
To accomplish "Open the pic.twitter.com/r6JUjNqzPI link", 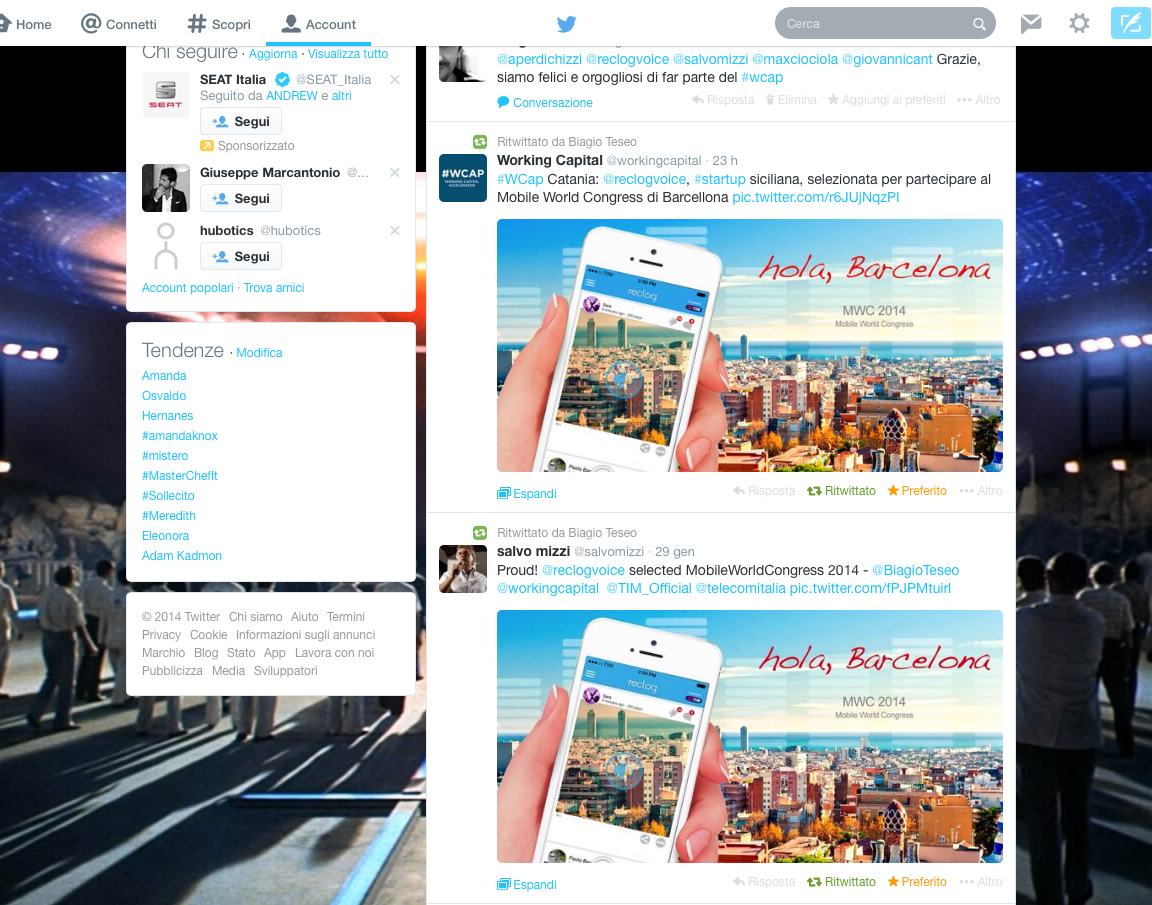I will point(816,197).
